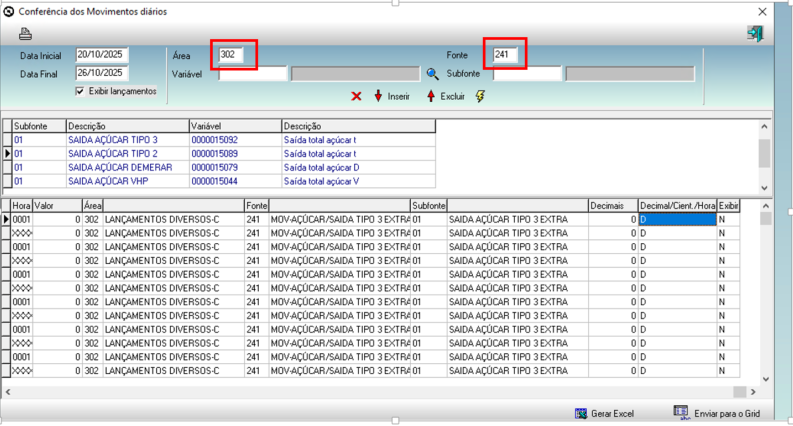
Task: Click the lower grid scroll-up arrow
Action: click(x=766, y=206)
